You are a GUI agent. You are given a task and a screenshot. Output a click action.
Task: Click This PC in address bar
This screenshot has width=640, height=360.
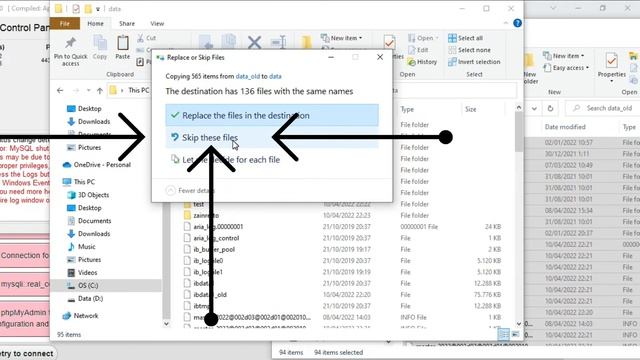point(139,90)
